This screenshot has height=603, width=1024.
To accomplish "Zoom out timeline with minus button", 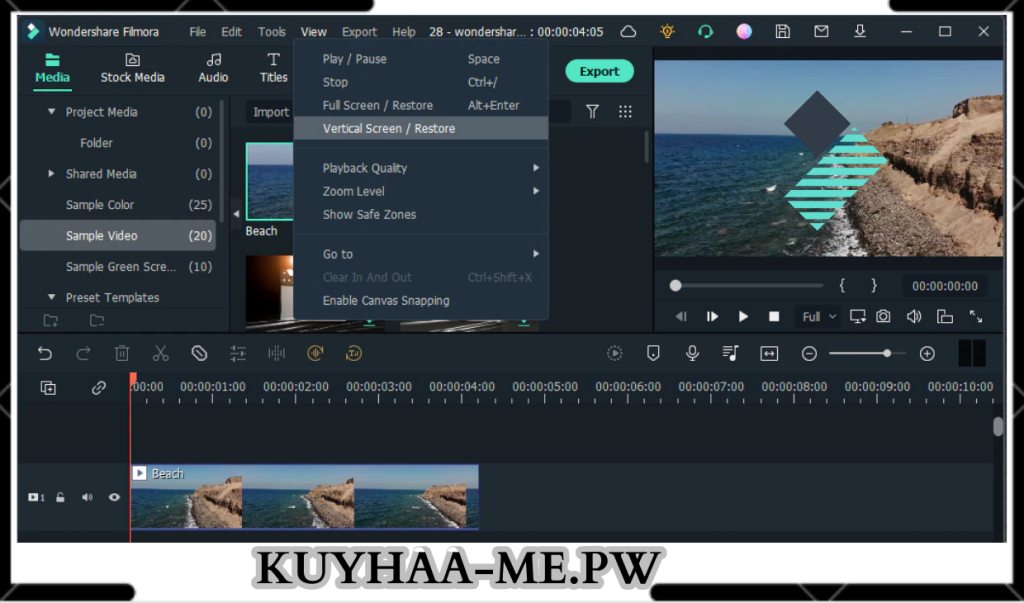I will click(x=809, y=353).
